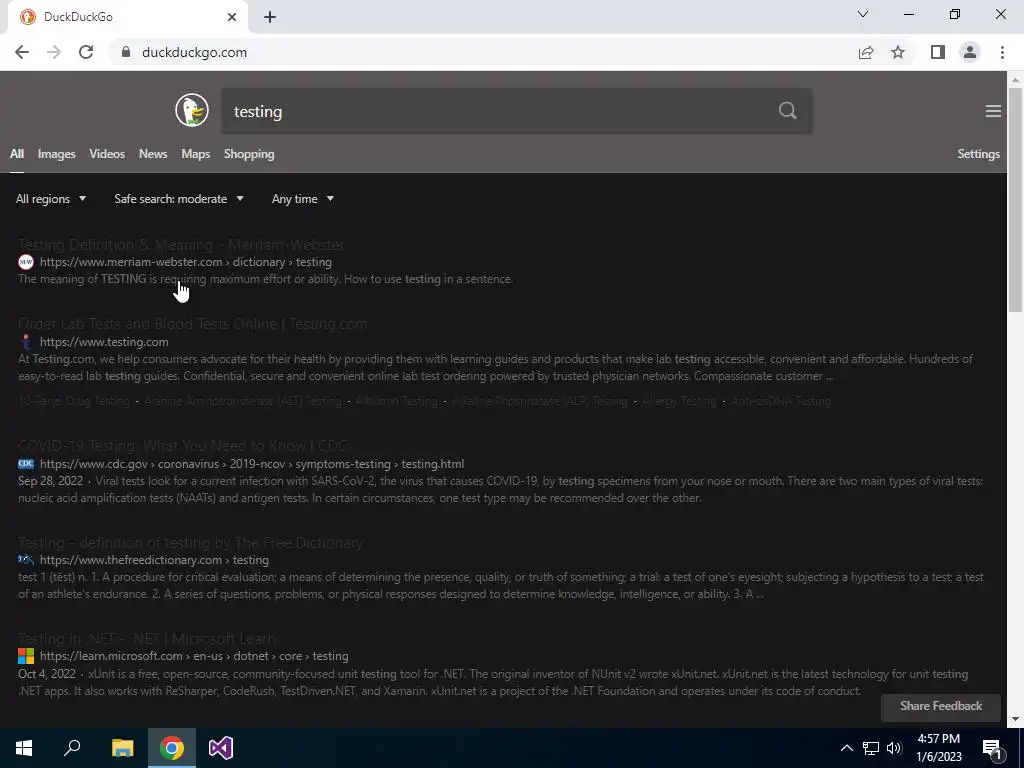1024x768 pixels.
Task: Close the DuckDuckGo tab
Action: pyautogui.click(x=232, y=17)
